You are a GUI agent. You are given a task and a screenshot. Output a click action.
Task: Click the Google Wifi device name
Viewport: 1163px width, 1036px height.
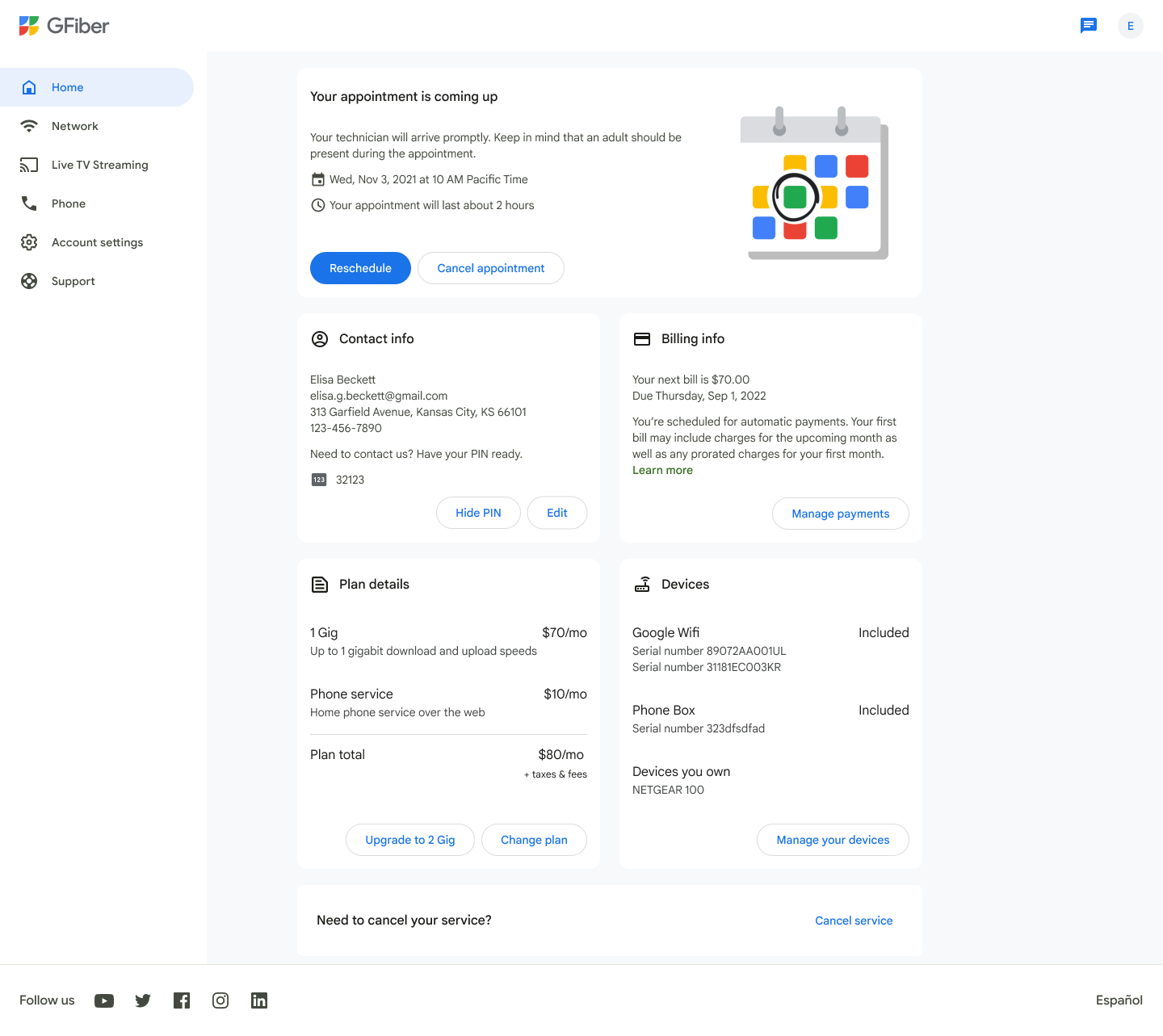[666, 633]
